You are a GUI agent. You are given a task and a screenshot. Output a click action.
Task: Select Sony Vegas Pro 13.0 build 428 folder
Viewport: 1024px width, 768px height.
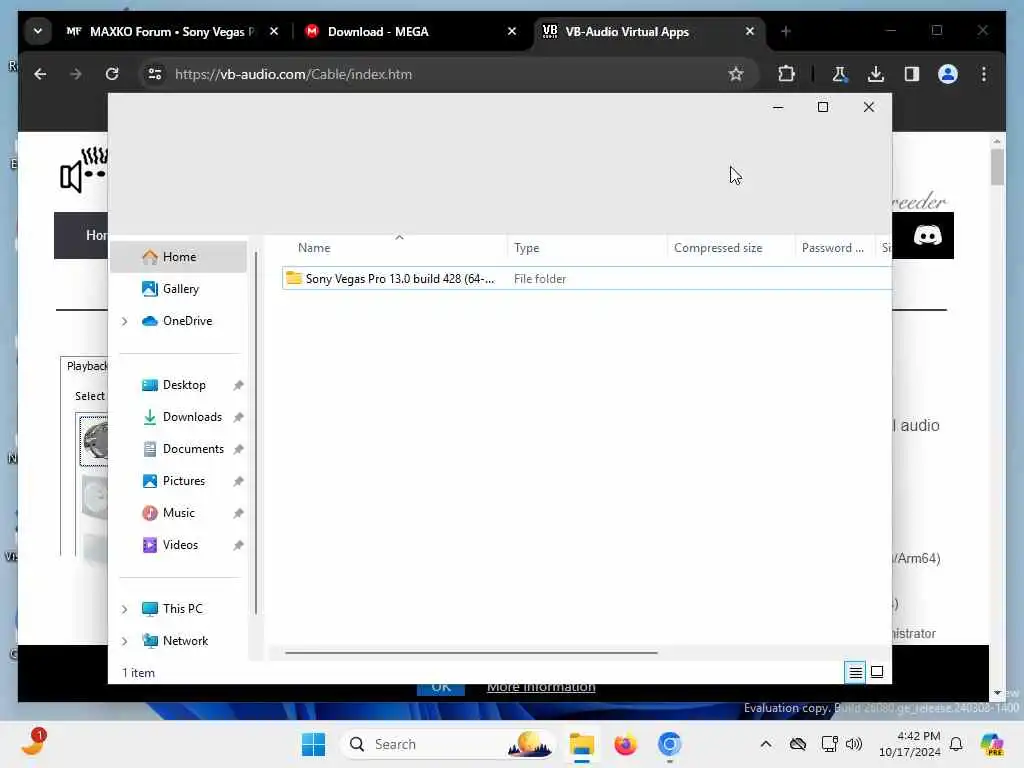(x=586, y=278)
